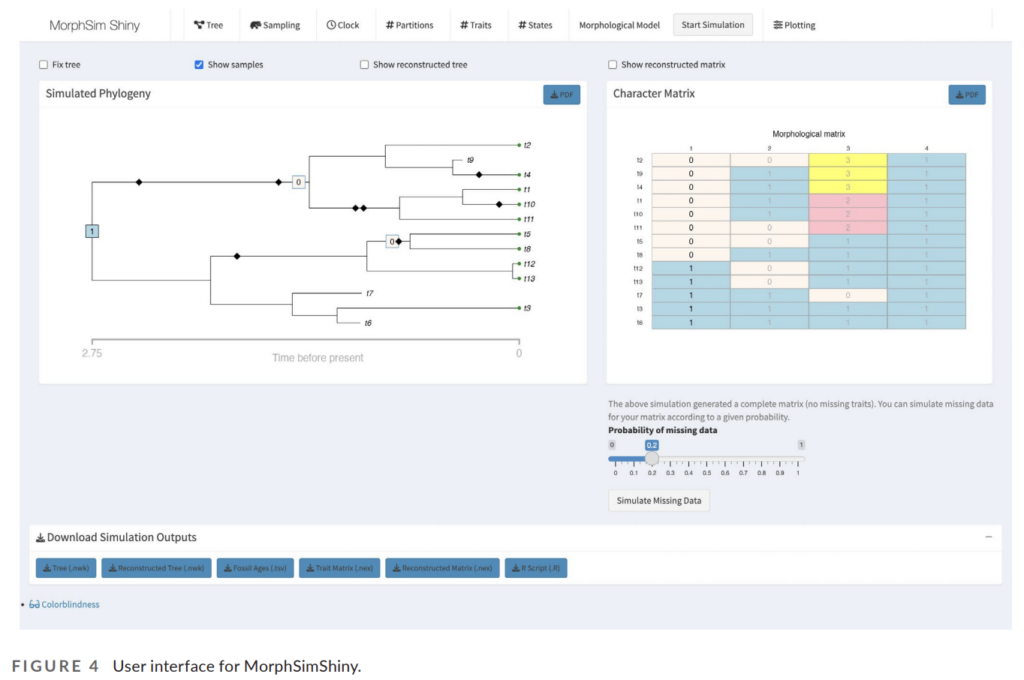Click yellow matrix cell for t2 trait 3
The width and height of the screenshot is (1024, 680).
pyautogui.click(x=848, y=160)
